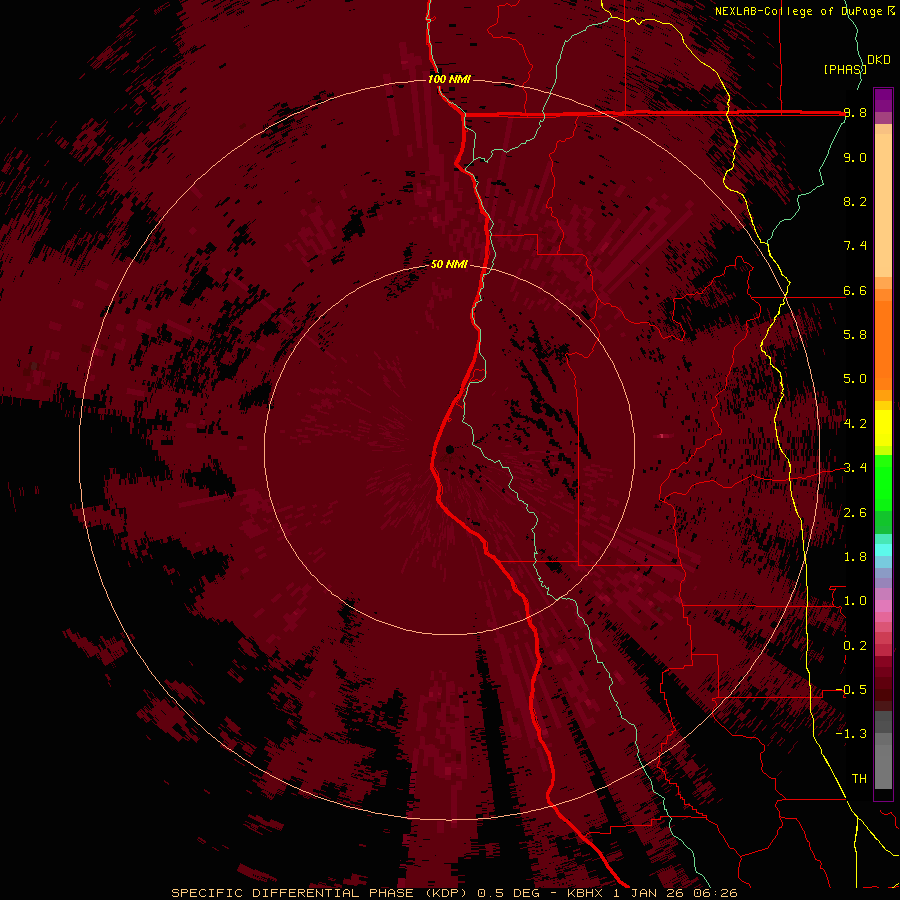Click the 8.2 value on the color scale

click(x=855, y=201)
